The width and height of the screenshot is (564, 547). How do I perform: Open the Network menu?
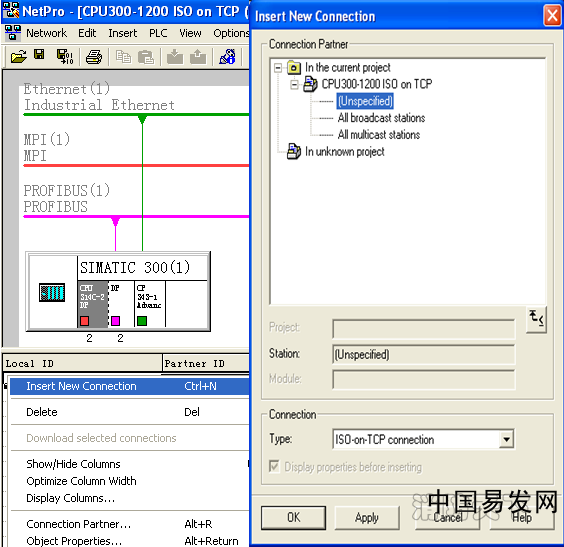(46, 33)
